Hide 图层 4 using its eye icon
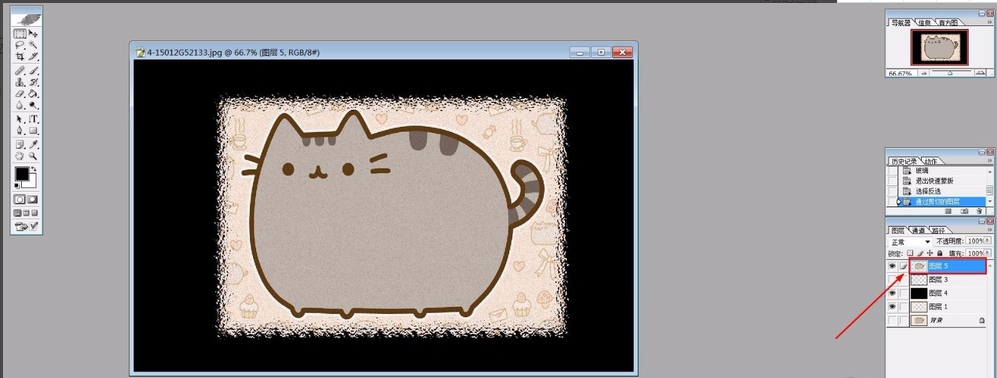The height and width of the screenshot is (378, 997). click(x=892, y=293)
